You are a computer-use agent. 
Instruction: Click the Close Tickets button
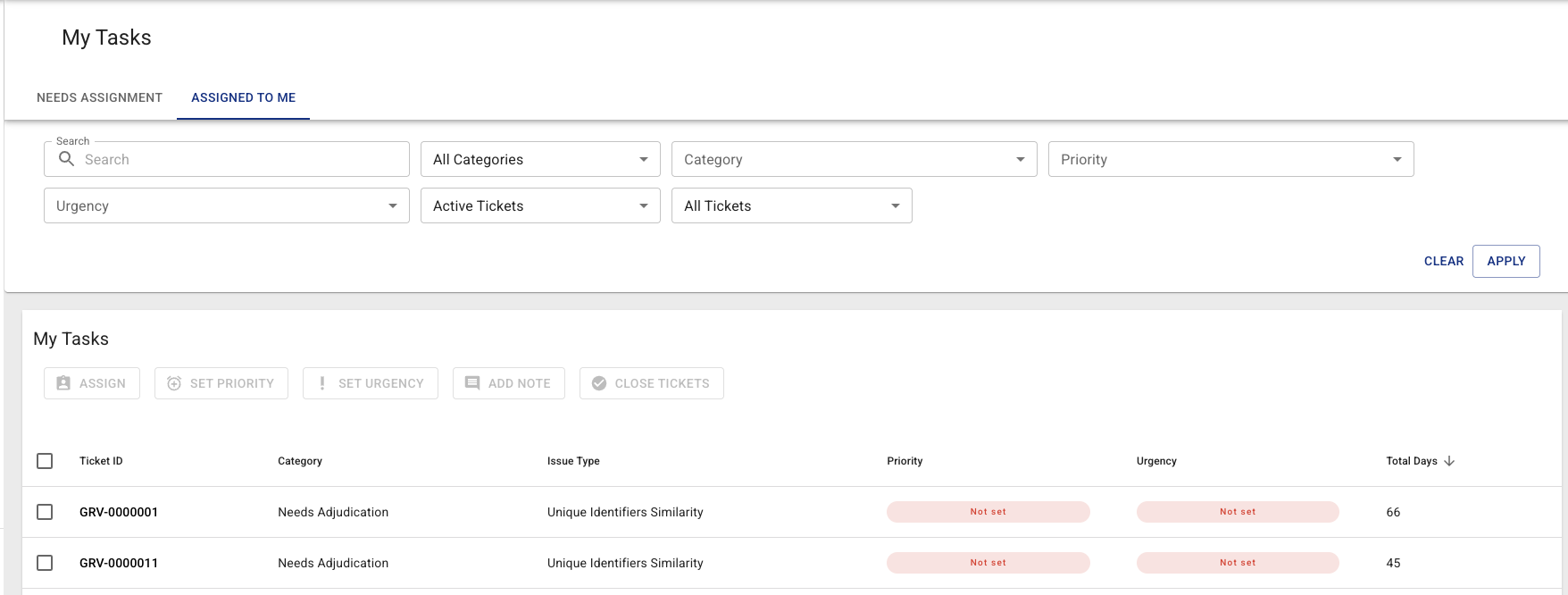tap(652, 383)
